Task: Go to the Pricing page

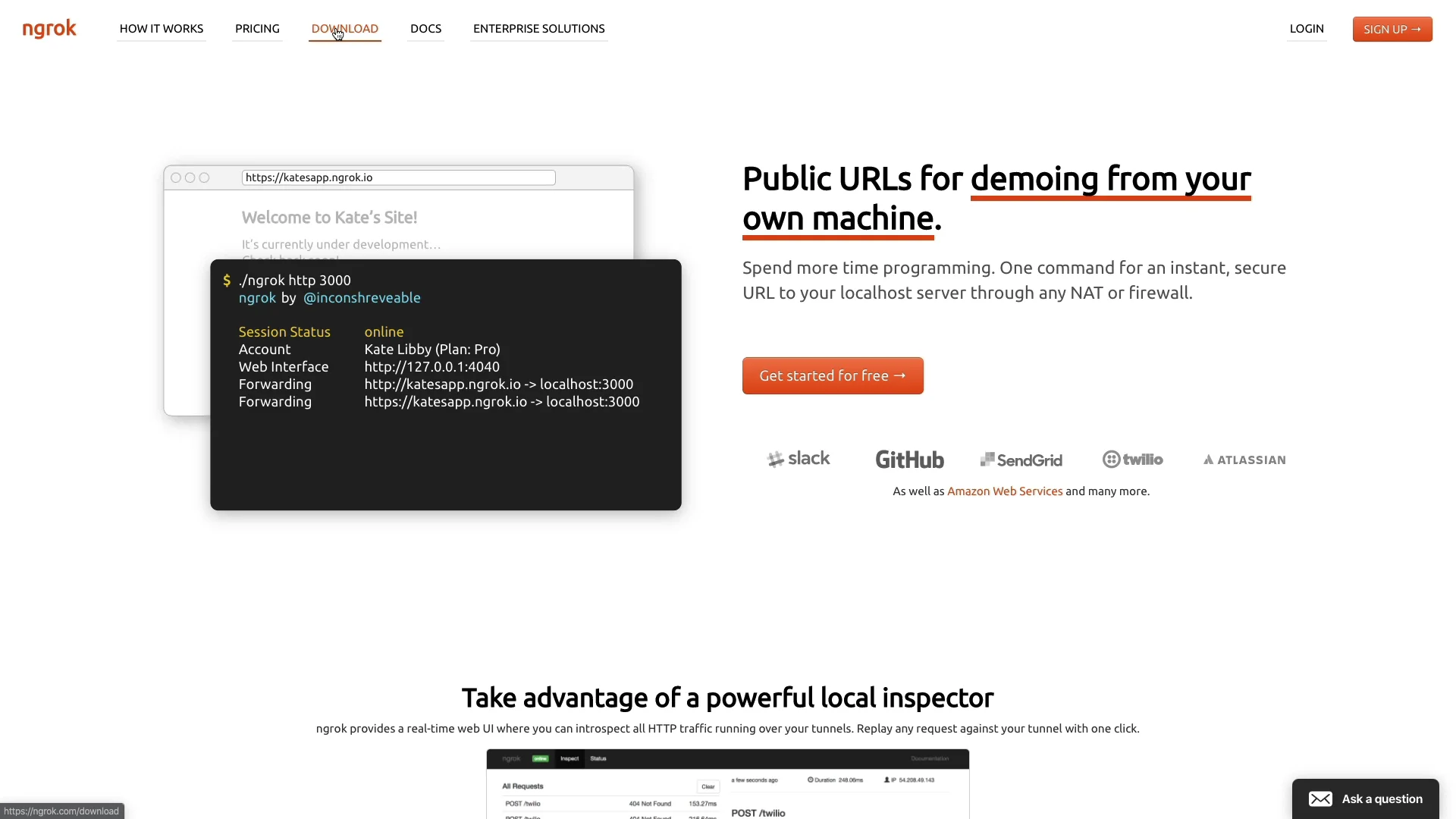Action: click(257, 29)
